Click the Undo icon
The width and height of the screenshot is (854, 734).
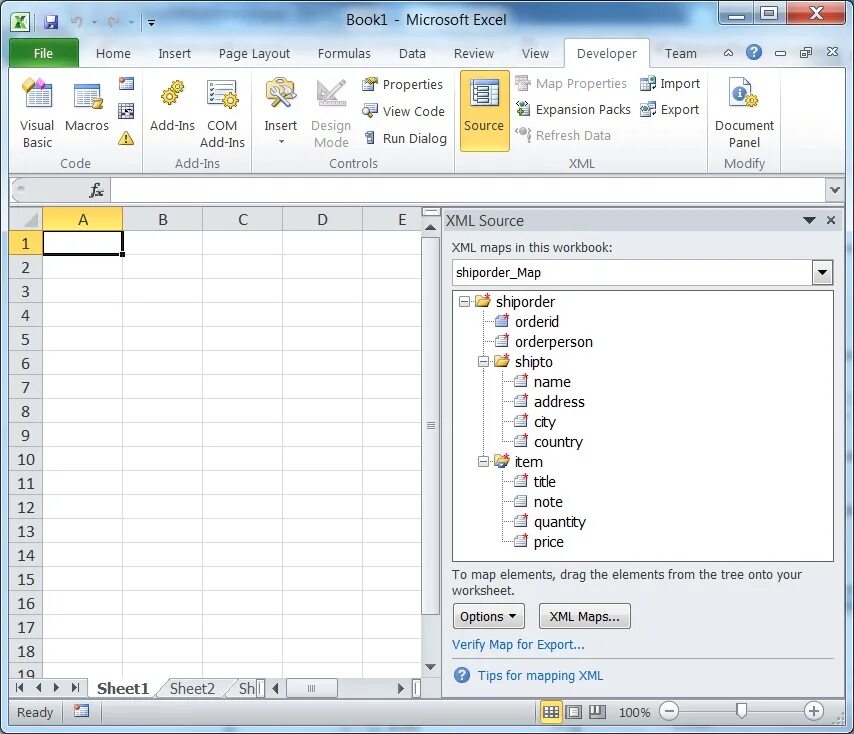pyautogui.click(x=77, y=22)
